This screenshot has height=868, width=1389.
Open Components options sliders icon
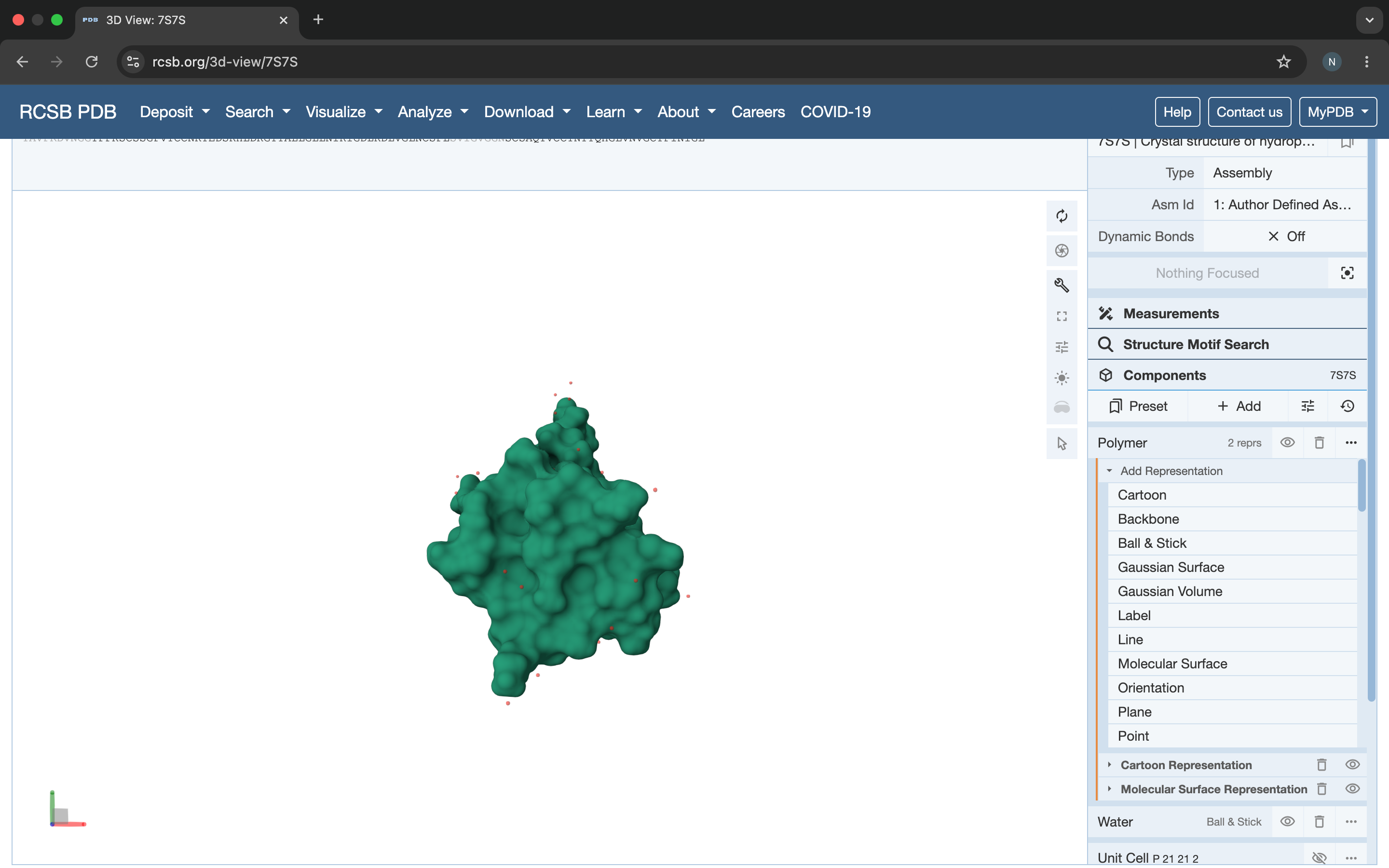(1307, 407)
